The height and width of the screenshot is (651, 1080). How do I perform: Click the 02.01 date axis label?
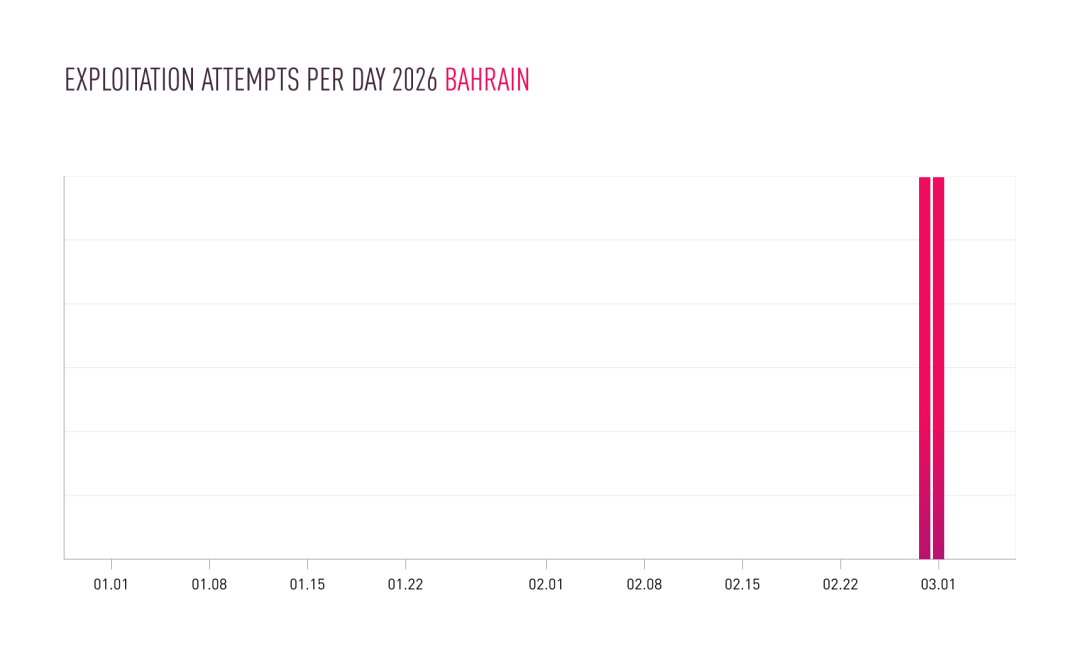click(x=546, y=585)
